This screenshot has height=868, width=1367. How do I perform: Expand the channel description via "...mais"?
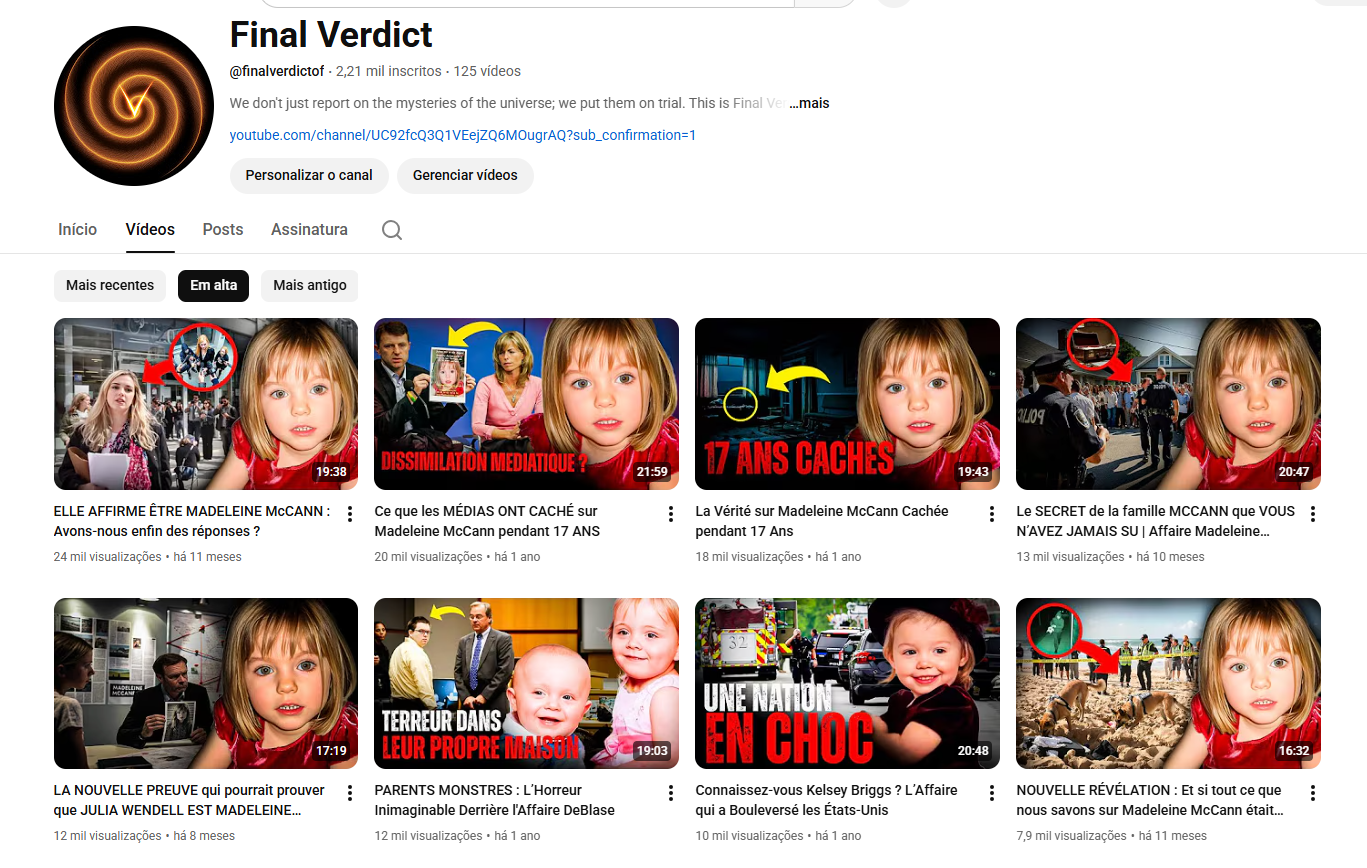point(808,103)
